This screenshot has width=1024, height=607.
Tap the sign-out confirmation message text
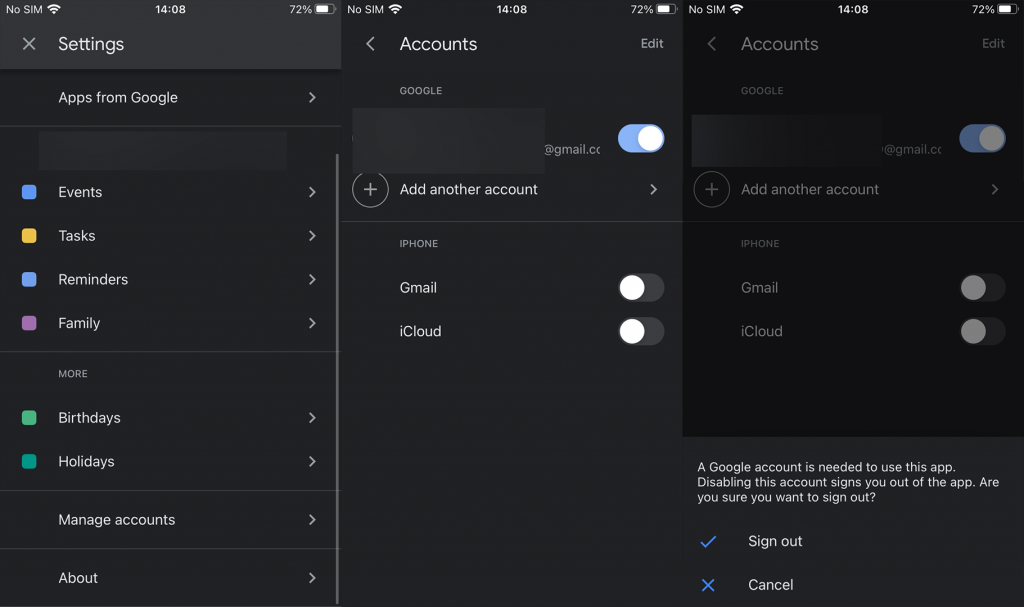click(848, 482)
